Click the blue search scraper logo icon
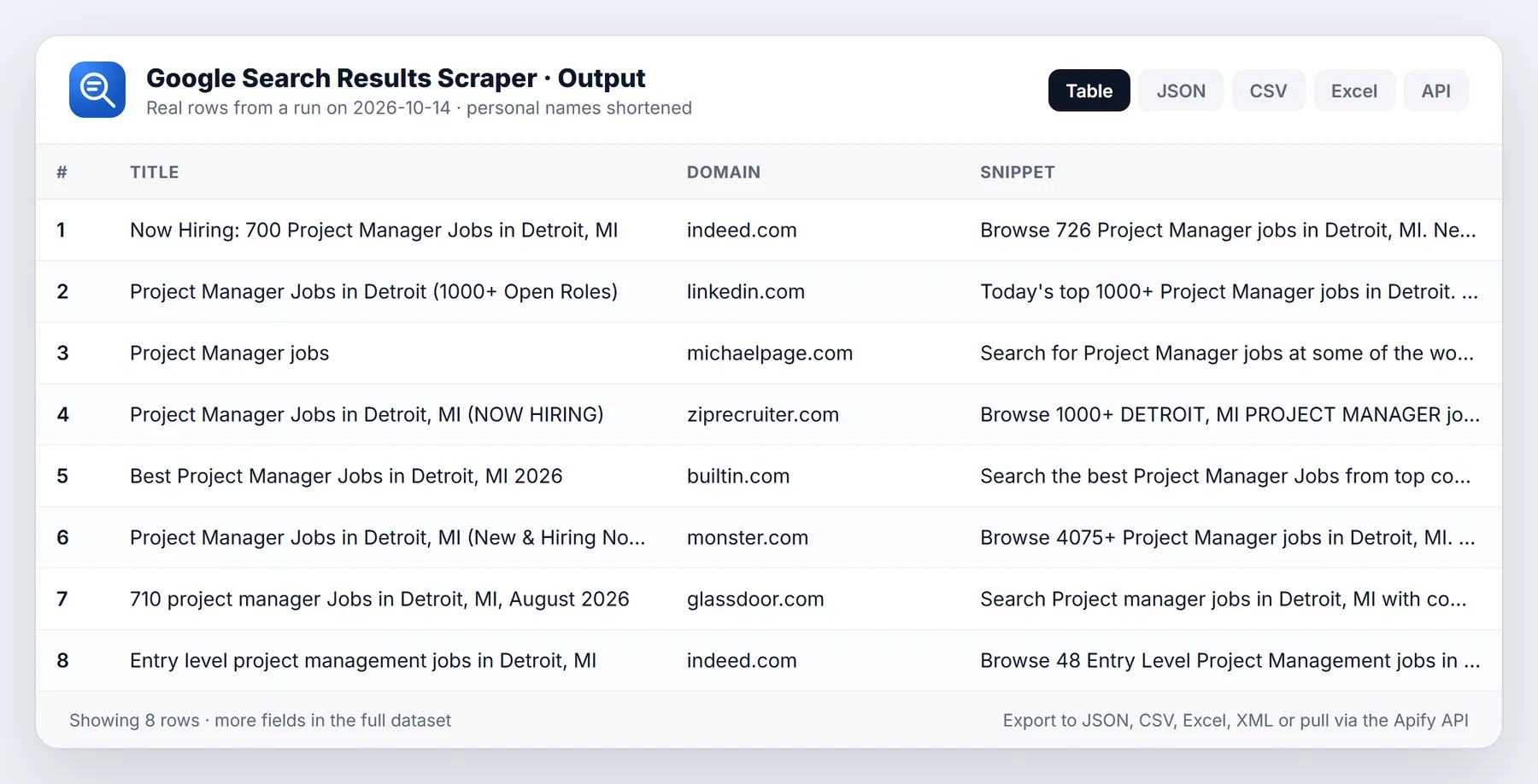Screen dimensions: 1538x784 (x=97, y=90)
